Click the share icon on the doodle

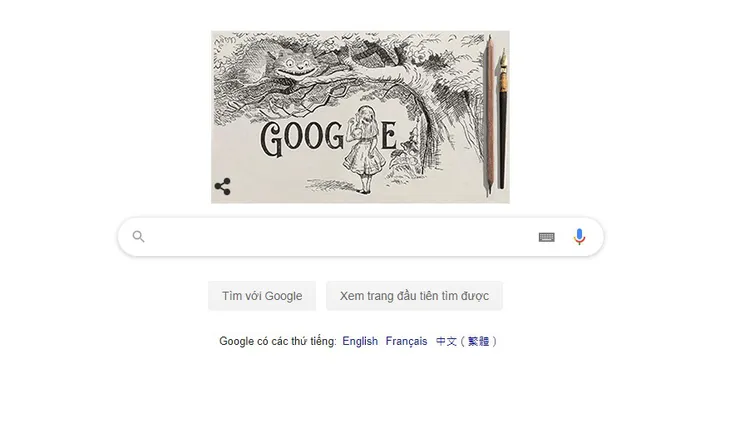click(x=222, y=186)
